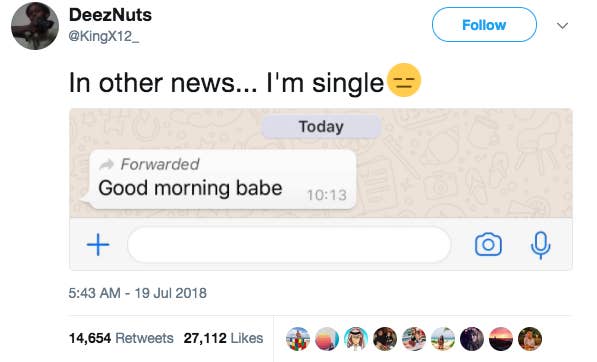Viewport: 597px width, 362px height.
Task: Open the 14,654 Retweets list
Action: click(x=121, y=338)
